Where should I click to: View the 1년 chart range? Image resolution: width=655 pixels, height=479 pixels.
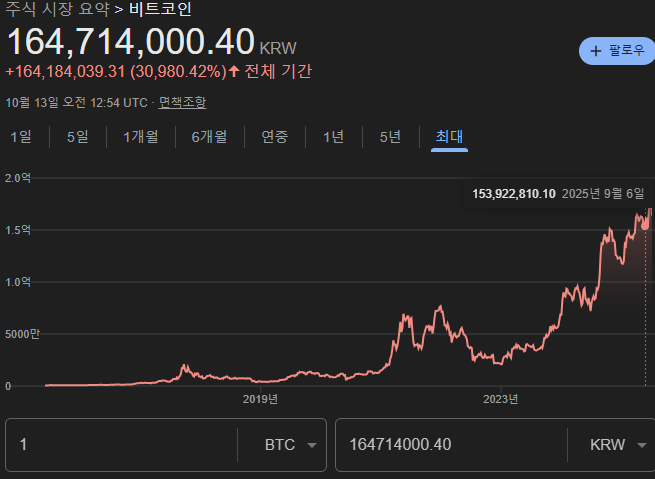tap(333, 137)
